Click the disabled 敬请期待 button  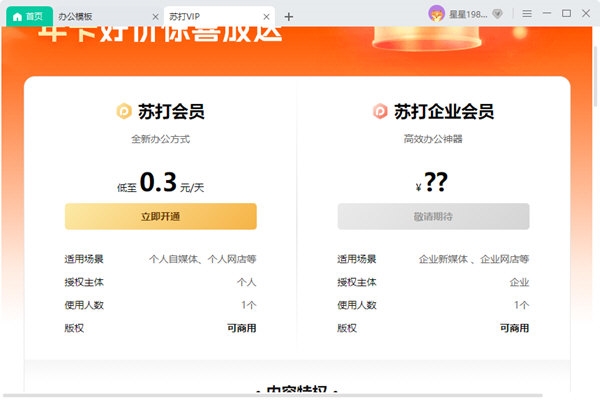[x=433, y=216]
